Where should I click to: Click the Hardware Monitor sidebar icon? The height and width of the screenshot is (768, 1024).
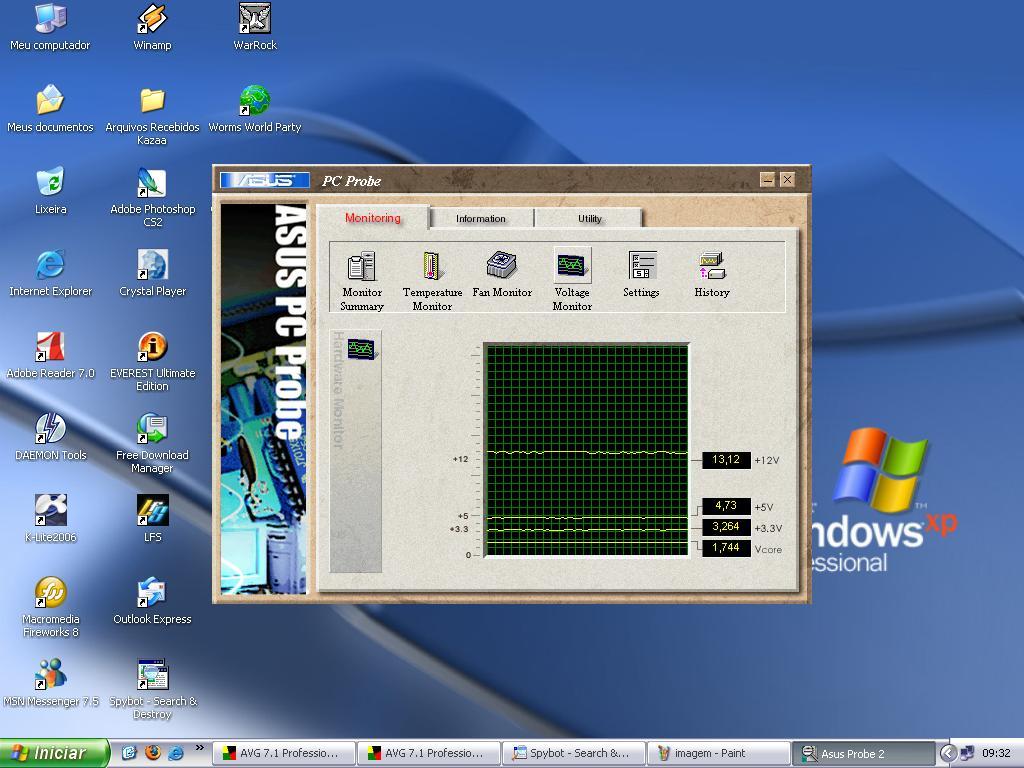361,349
